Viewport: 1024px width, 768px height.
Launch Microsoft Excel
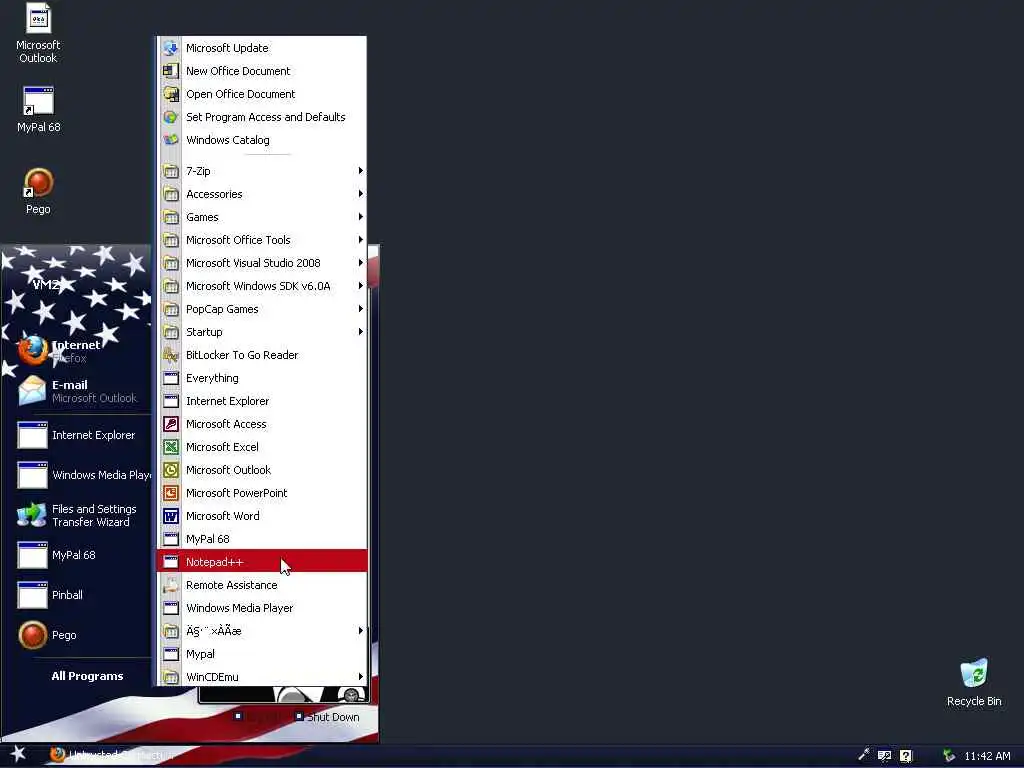pyautogui.click(x=261, y=447)
